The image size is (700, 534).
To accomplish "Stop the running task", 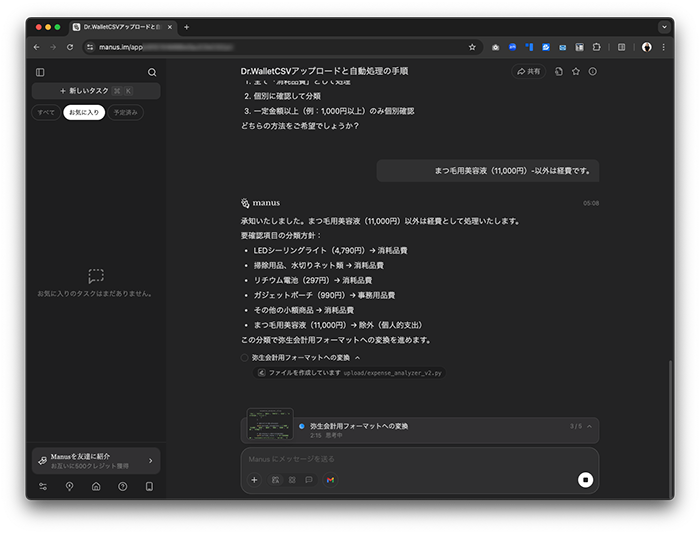I will 585,480.
